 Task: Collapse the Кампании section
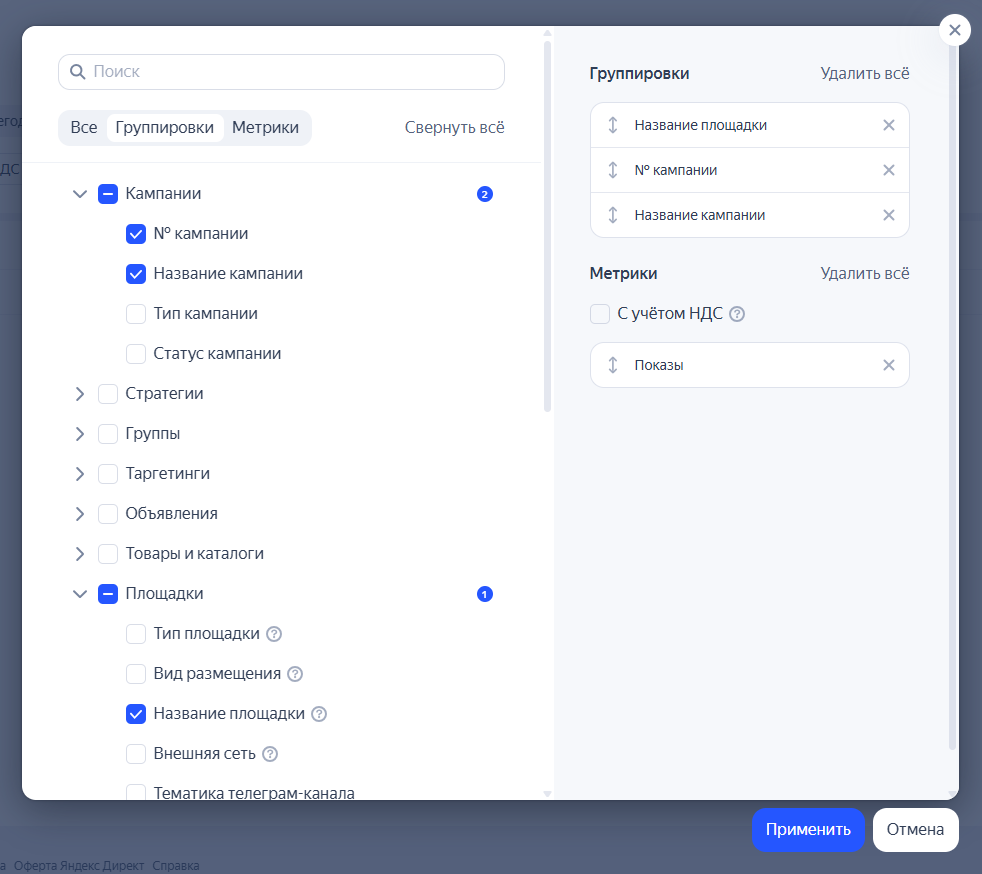80,194
